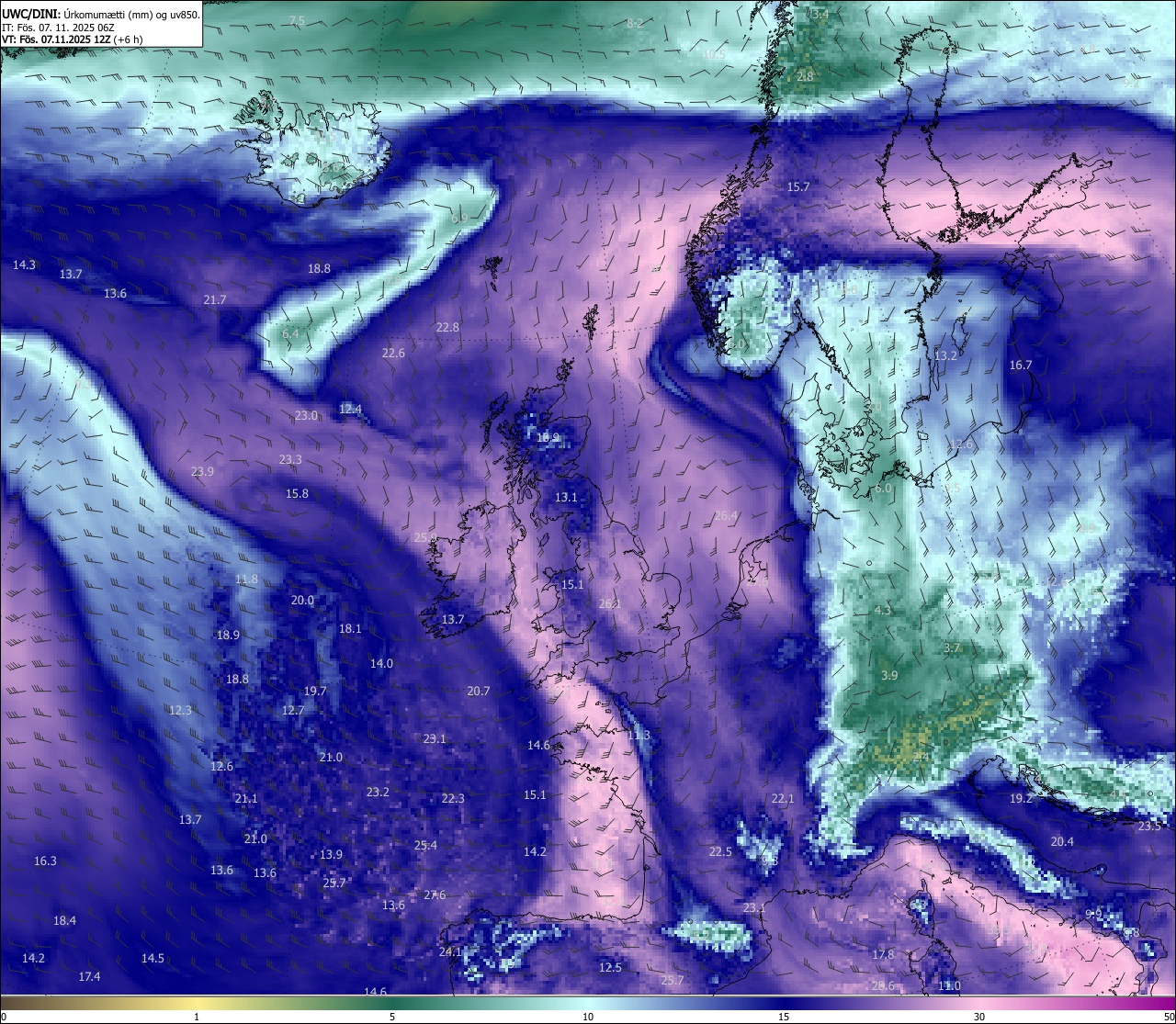The image size is (1176, 1024).
Task: Select the 14.0 map value
Action: pos(381,663)
